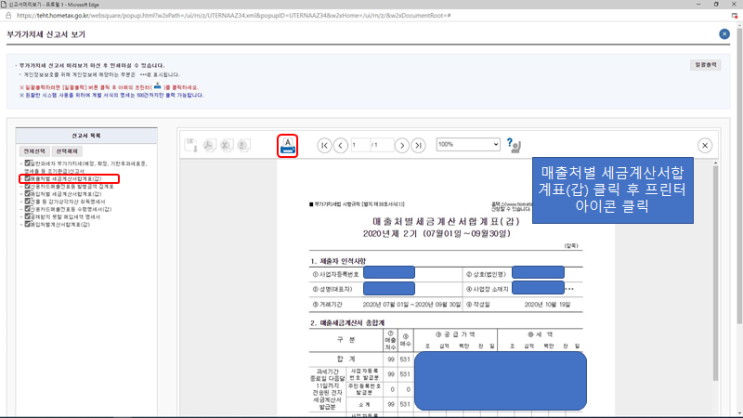Go to previous page of report
The height and width of the screenshot is (418, 743).
[x=340, y=145]
